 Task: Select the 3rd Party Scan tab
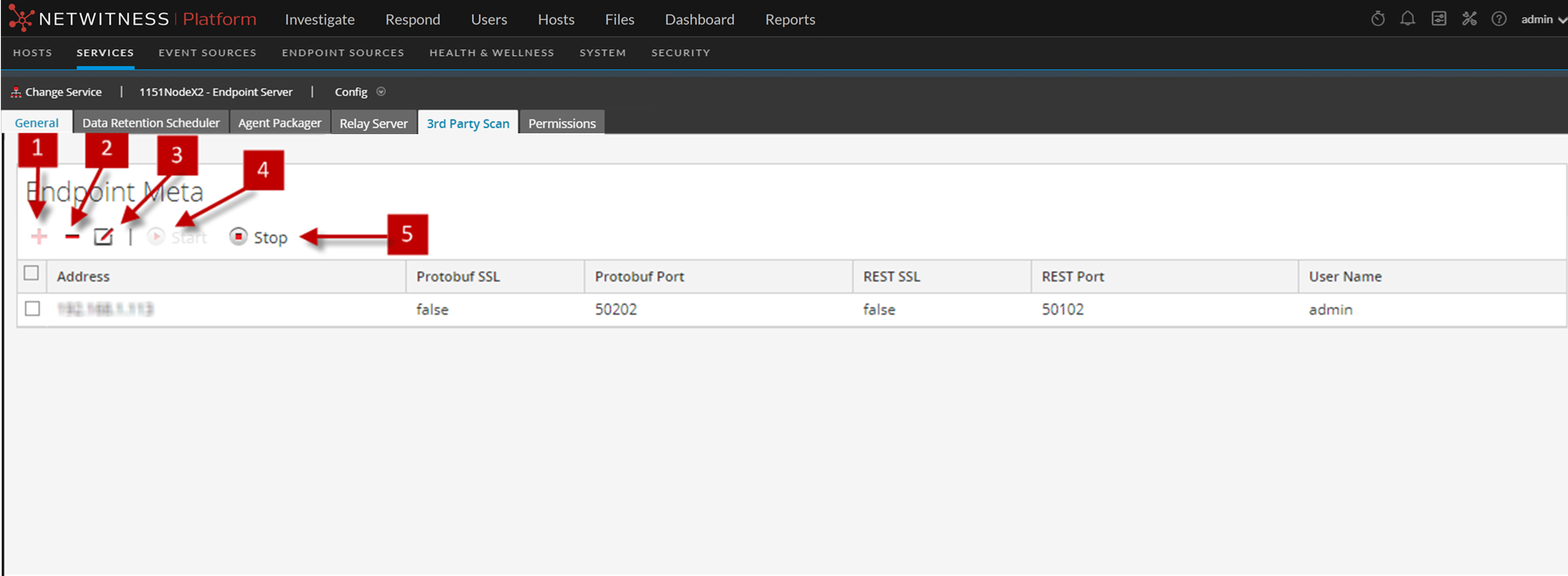click(x=468, y=123)
